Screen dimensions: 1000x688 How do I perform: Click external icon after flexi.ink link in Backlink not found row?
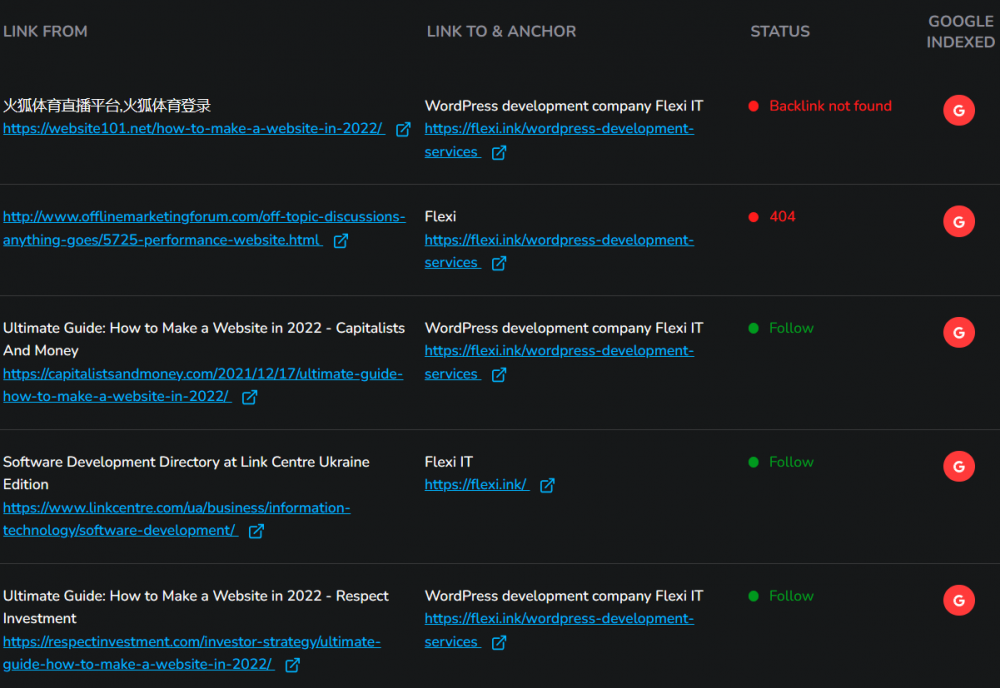pyautogui.click(x=499, y=152)
